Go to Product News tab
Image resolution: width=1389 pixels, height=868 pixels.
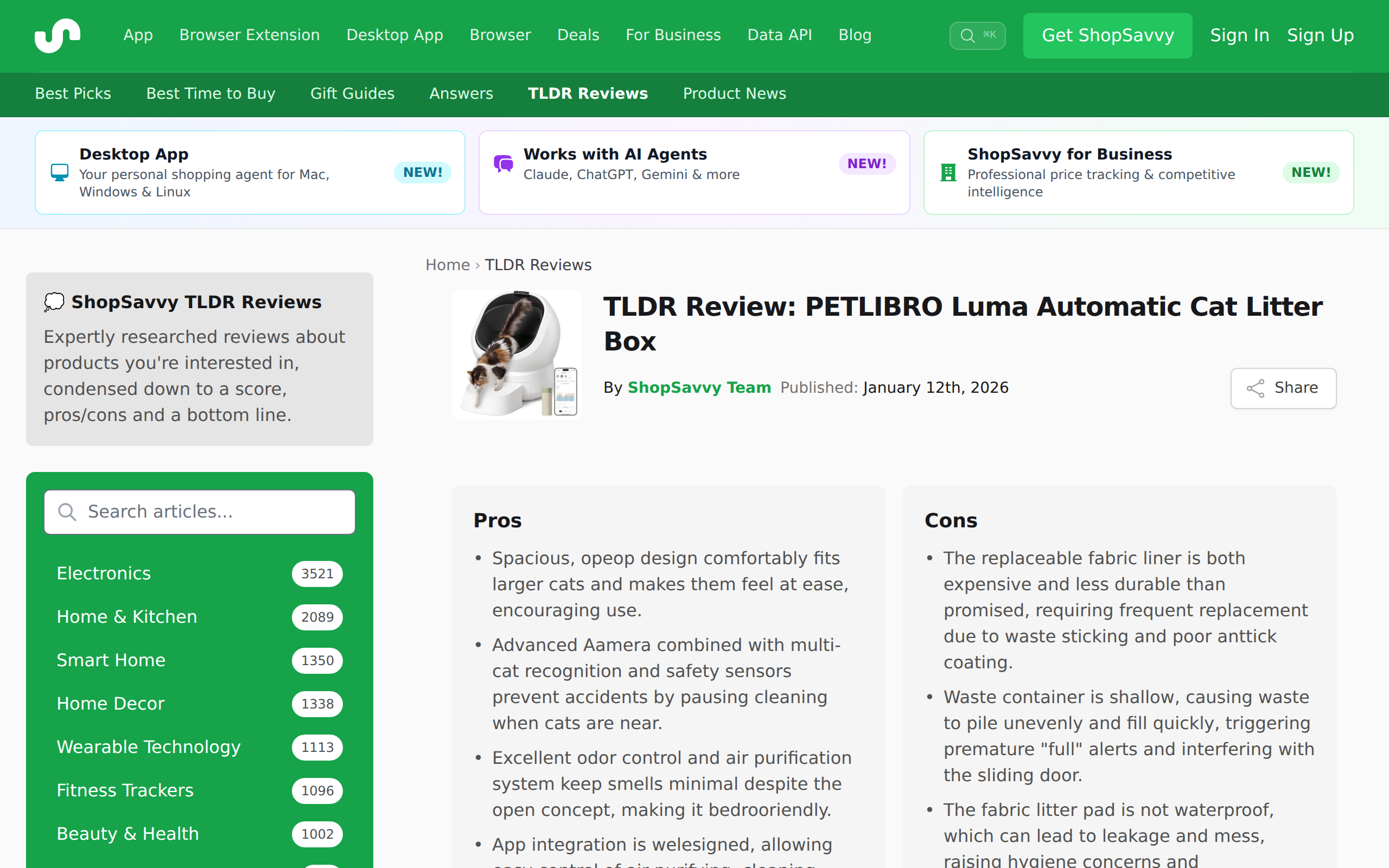click(734, 93)
